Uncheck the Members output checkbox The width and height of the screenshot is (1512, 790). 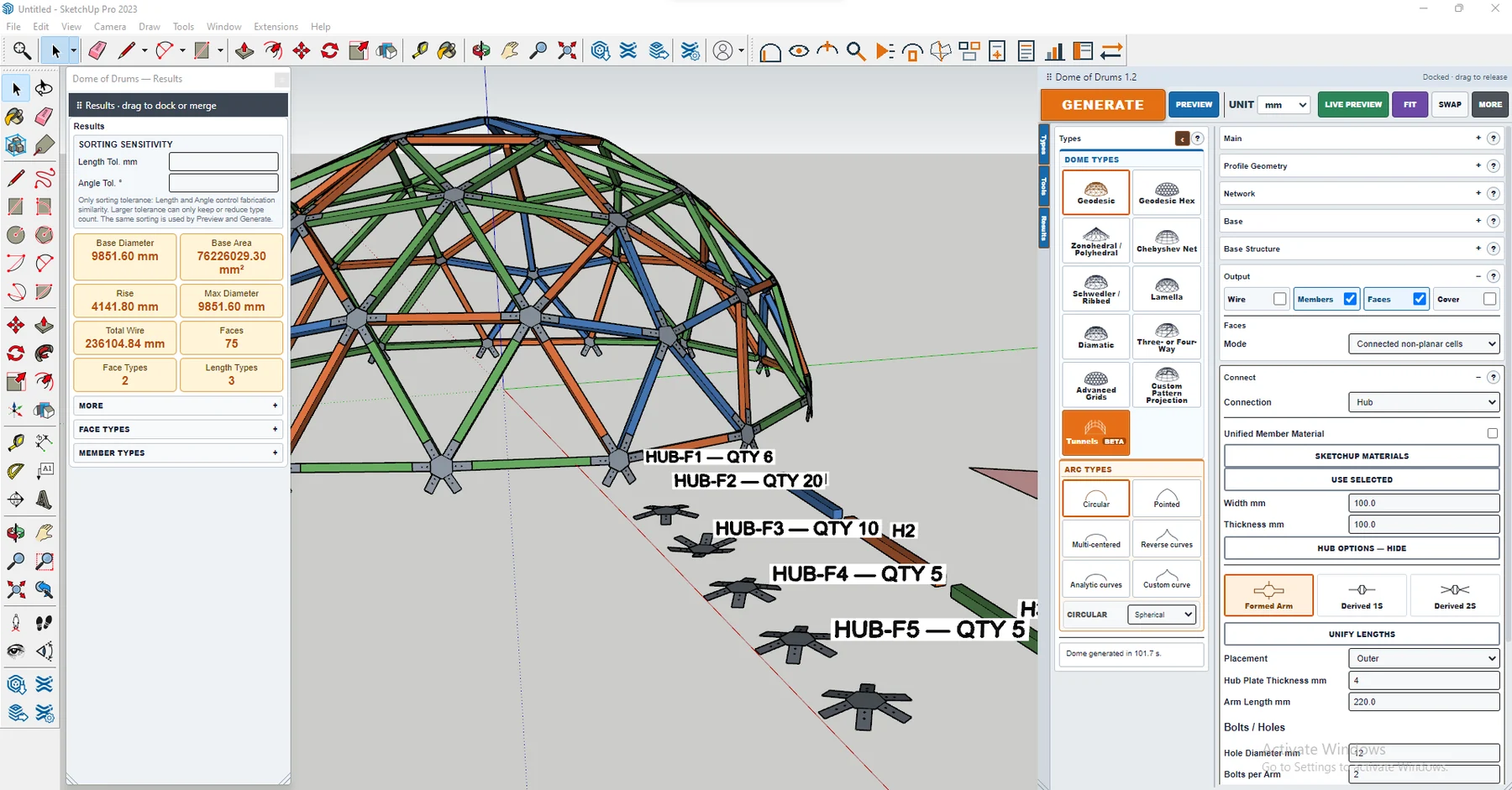point(1350,299)
